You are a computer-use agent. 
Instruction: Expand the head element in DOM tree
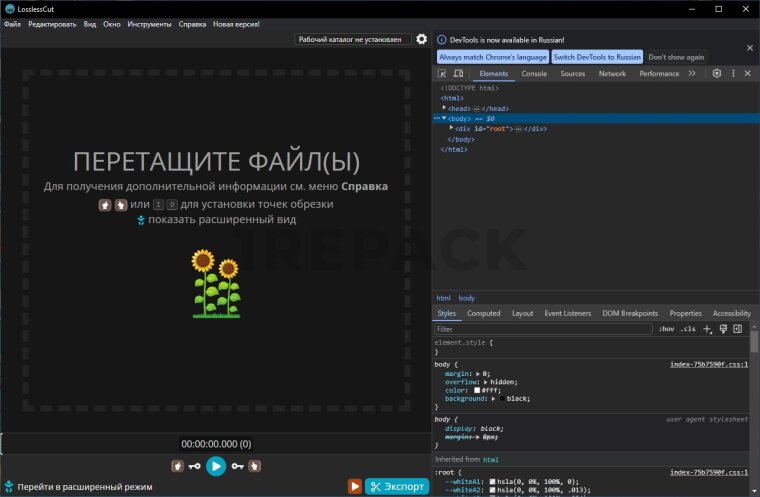coord(445,108)
